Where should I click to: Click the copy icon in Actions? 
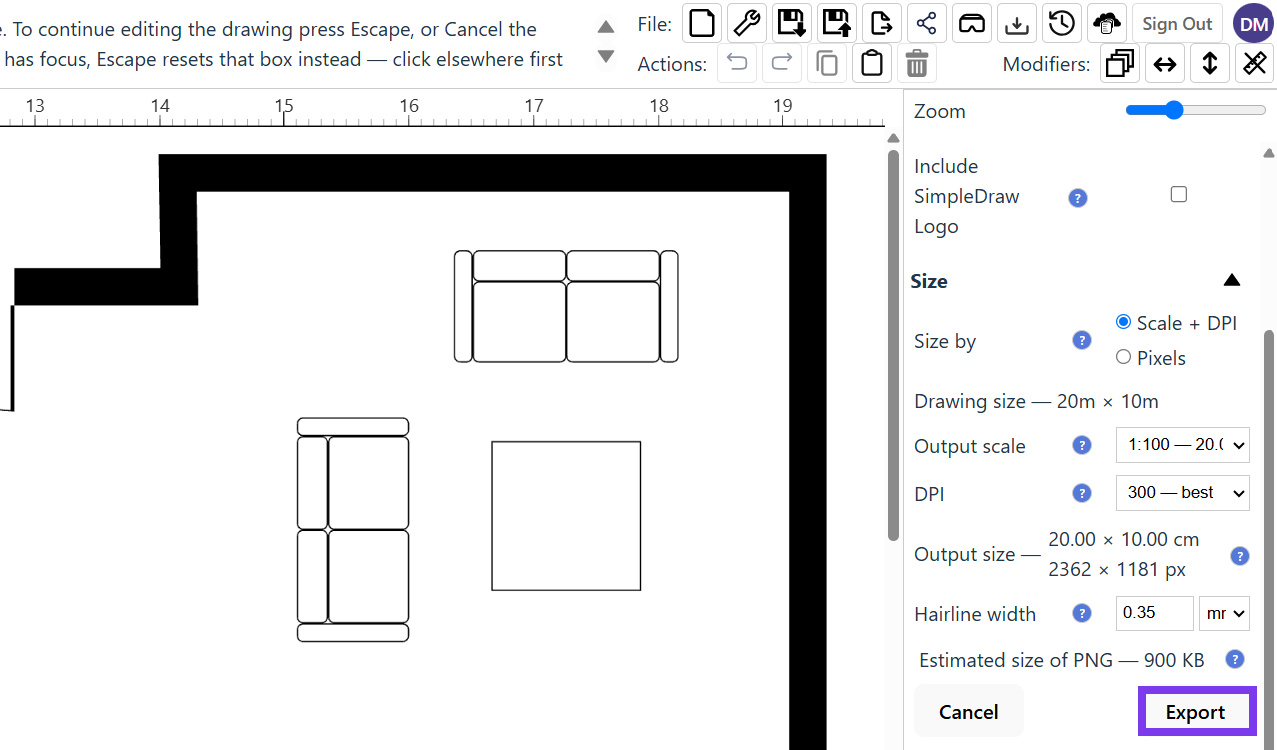827,64
